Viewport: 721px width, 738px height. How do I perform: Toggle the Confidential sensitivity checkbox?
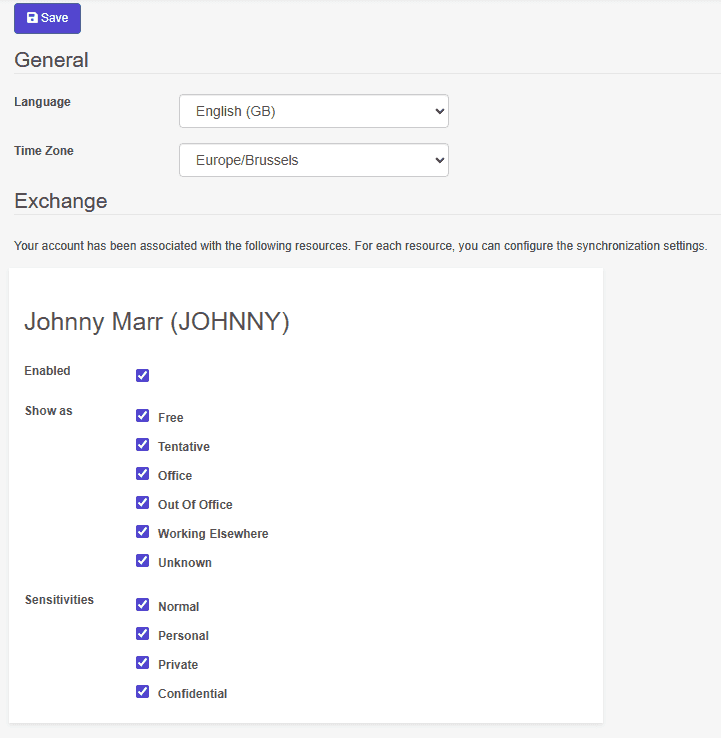pos(142,691)
